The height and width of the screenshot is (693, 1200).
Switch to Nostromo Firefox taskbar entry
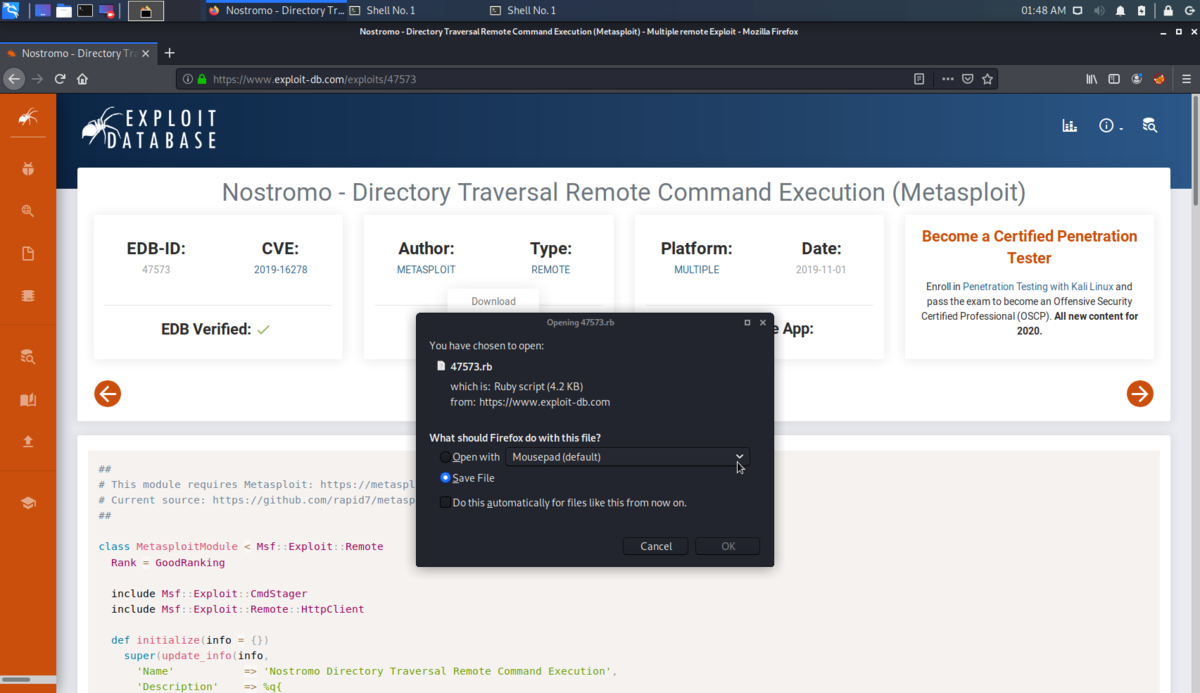tap(274, 11)
